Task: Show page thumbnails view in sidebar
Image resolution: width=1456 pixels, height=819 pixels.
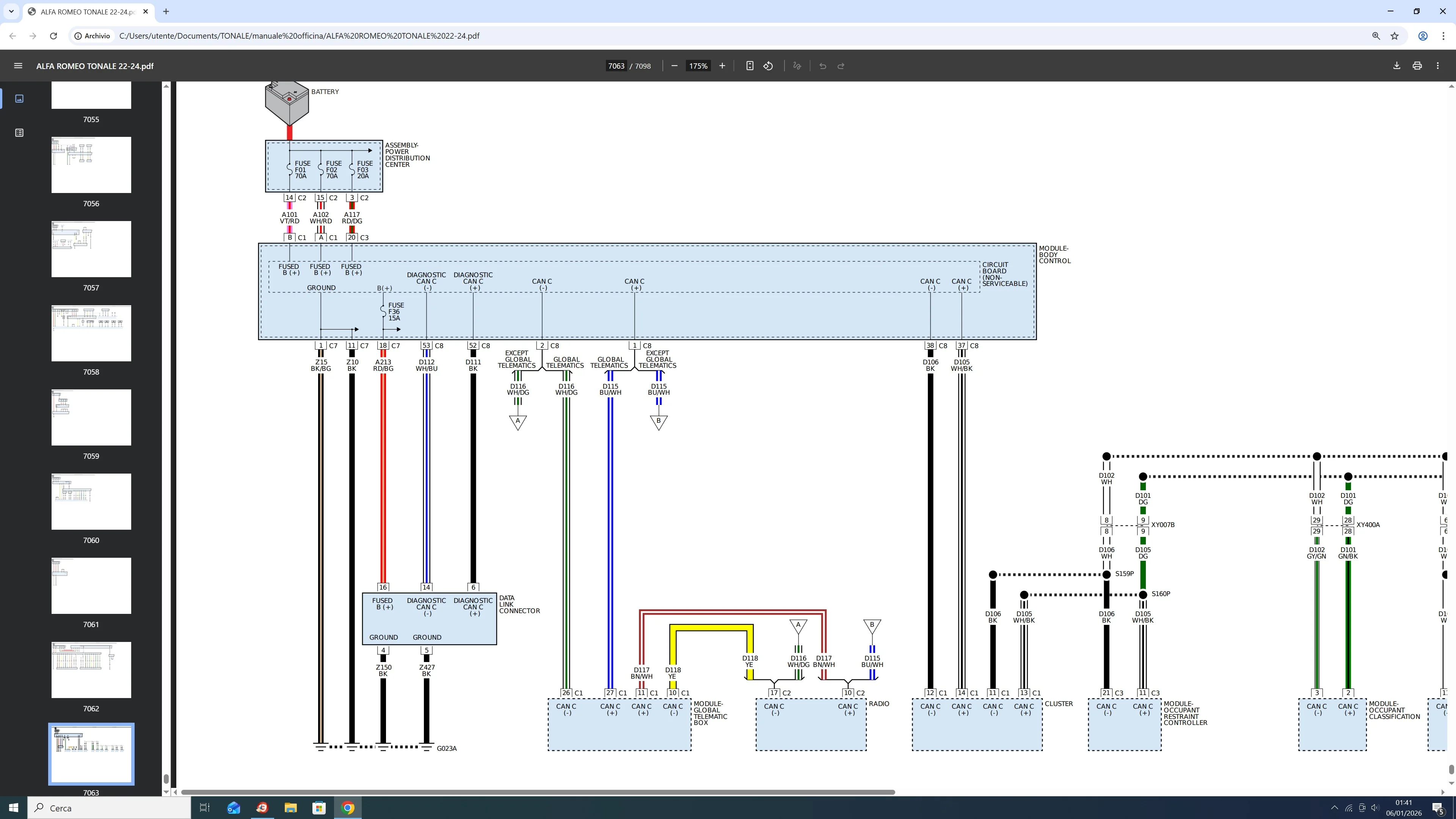Action: pyautogui.click(x=19, y=99)
